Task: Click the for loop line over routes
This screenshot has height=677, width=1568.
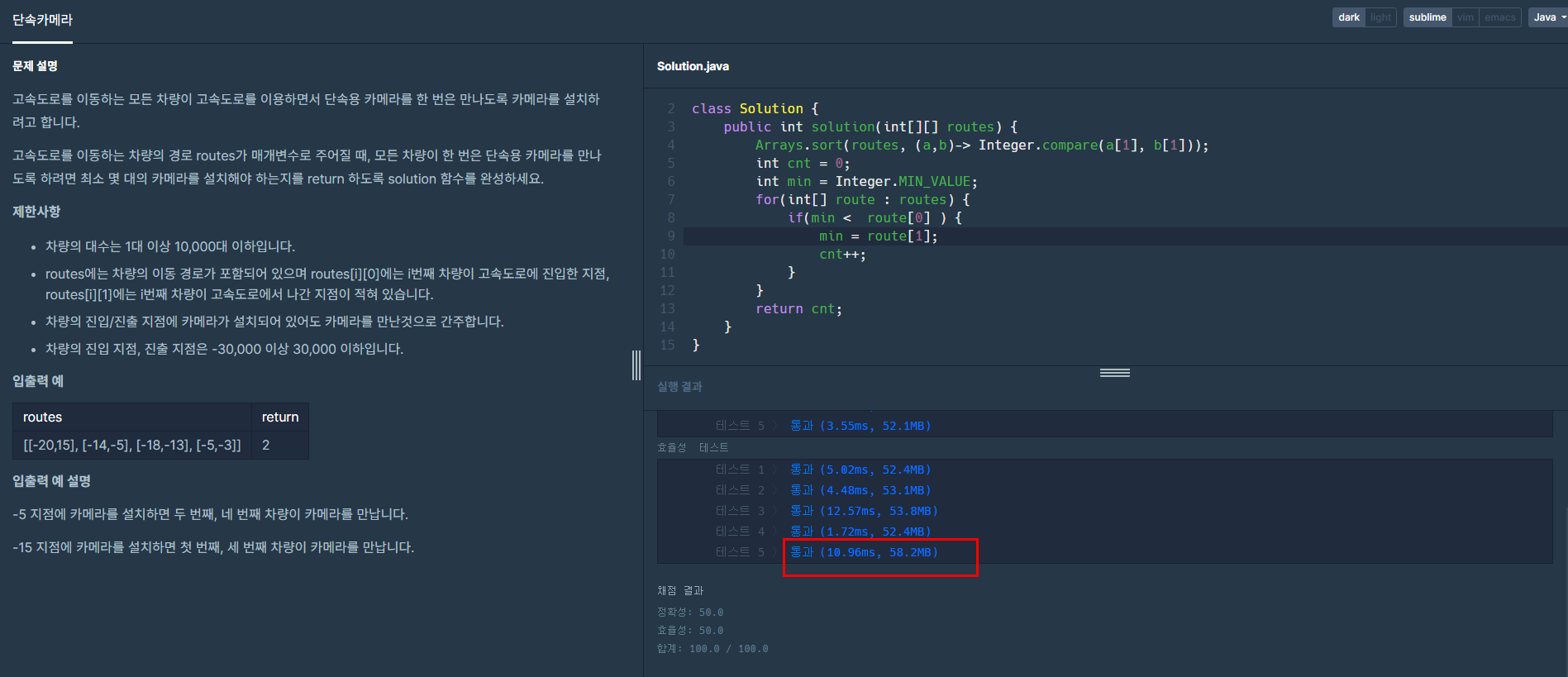Action: (x=862, y=200)
